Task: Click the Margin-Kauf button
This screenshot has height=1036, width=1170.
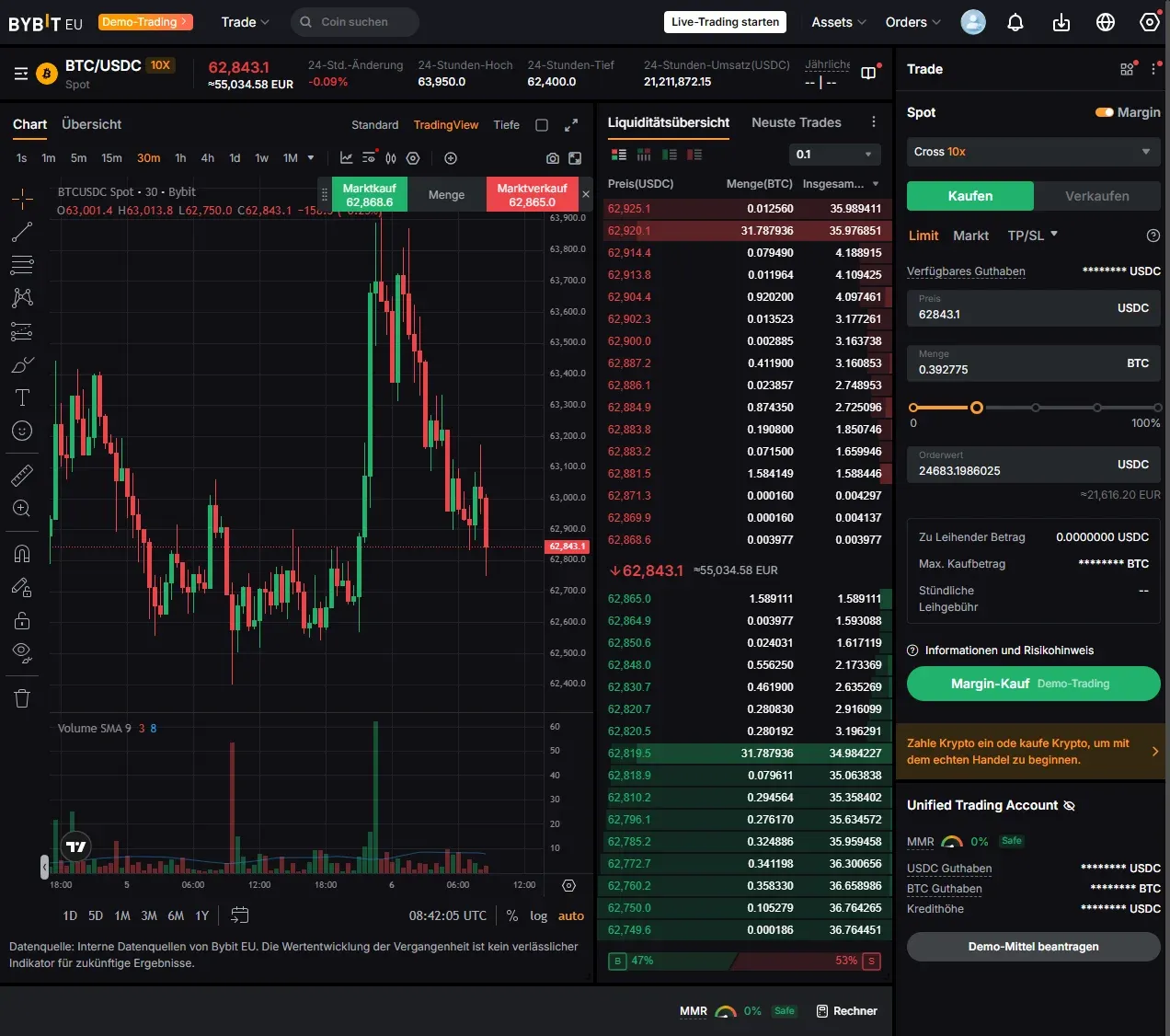Action: (1033, 684)
